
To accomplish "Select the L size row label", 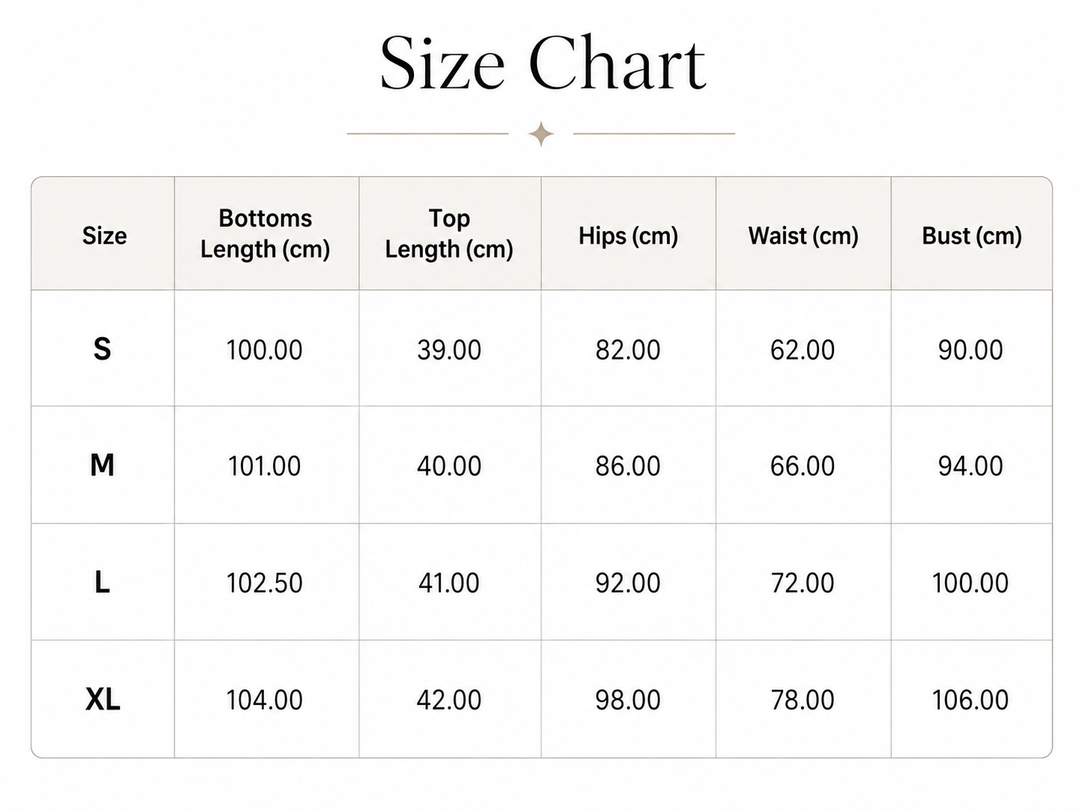I will [x=102, y=583].
